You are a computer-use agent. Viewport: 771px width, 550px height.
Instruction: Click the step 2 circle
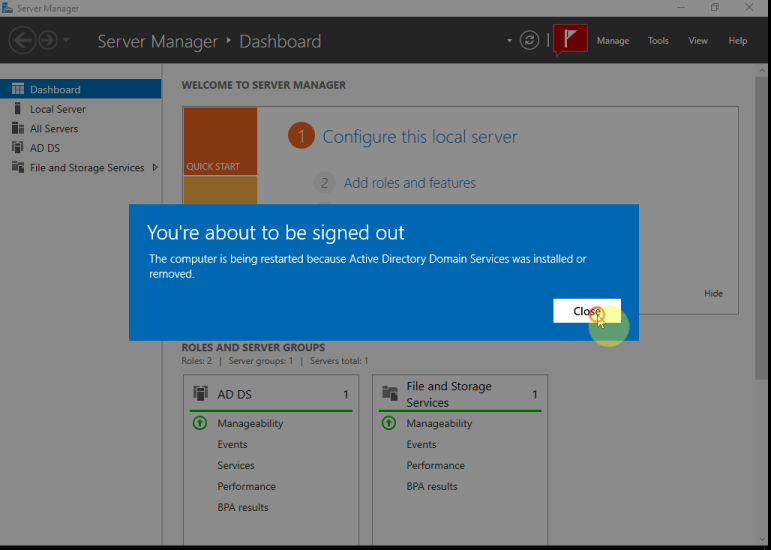click(324, 183)
